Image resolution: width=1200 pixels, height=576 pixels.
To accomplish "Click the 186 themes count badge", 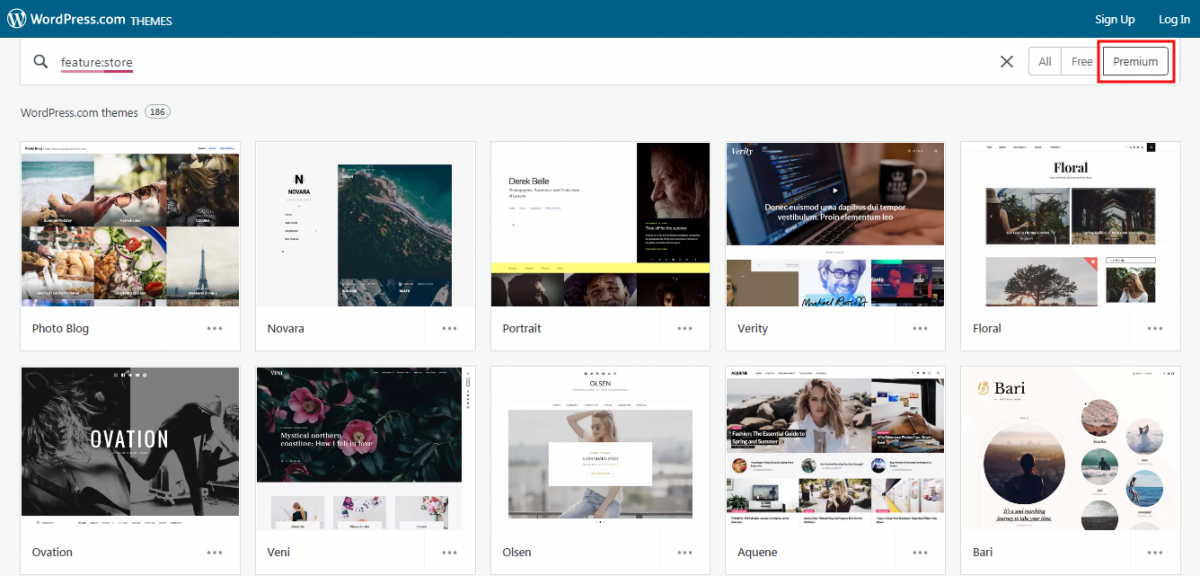I will 157,112.
